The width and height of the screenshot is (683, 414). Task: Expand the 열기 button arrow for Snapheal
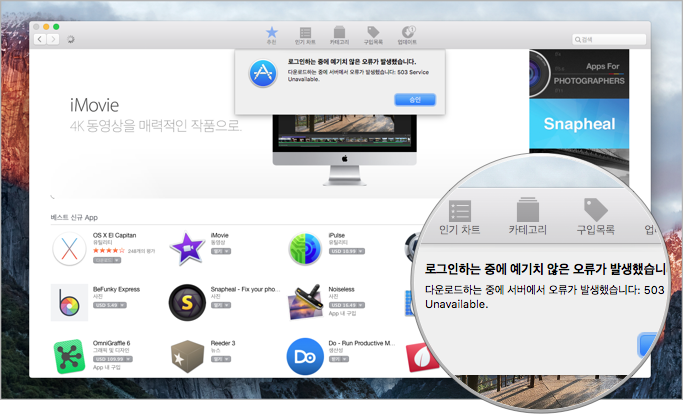point(227,305)
